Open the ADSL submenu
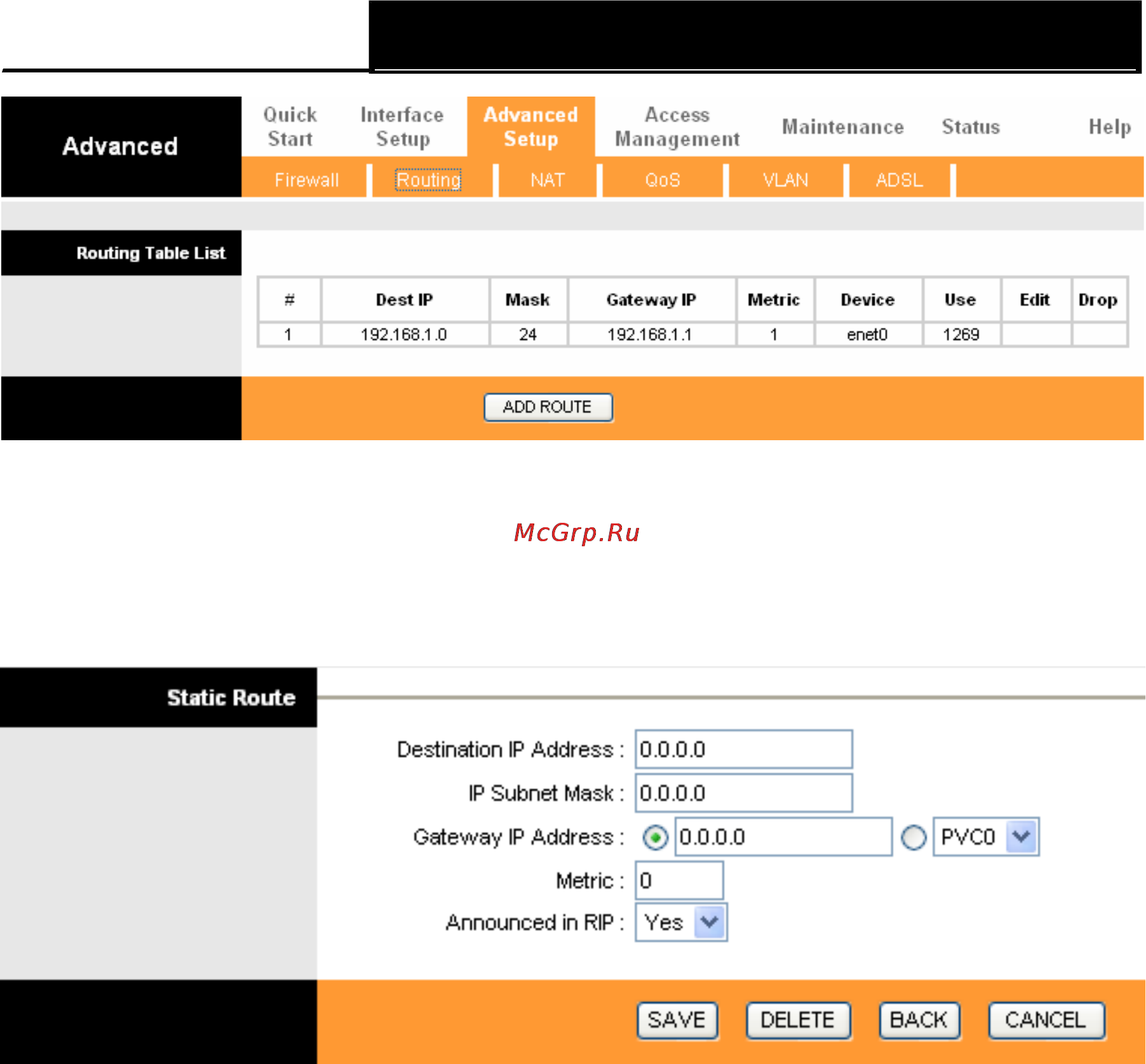Image resolution: width=1146 pixels, height=1064 pixels. pos(900,180)
